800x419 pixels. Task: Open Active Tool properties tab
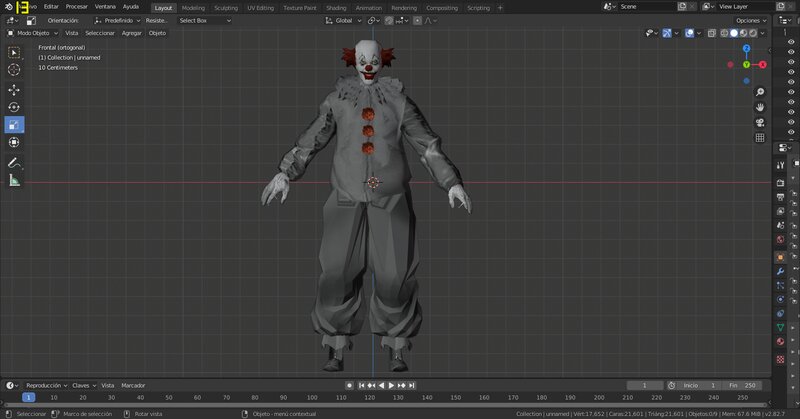click(x=780, y=165)
